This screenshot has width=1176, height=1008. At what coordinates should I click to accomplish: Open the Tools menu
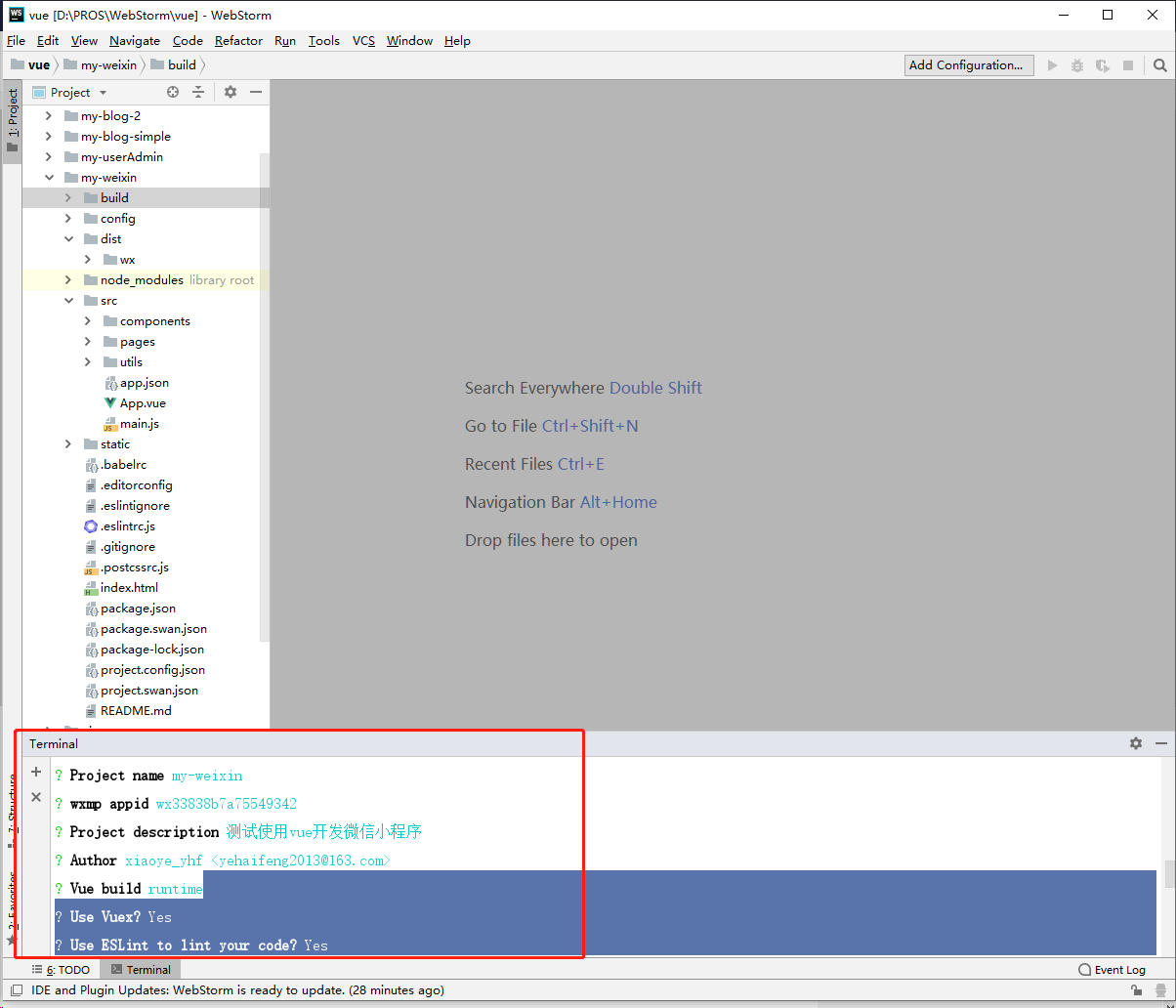(324, 40)
